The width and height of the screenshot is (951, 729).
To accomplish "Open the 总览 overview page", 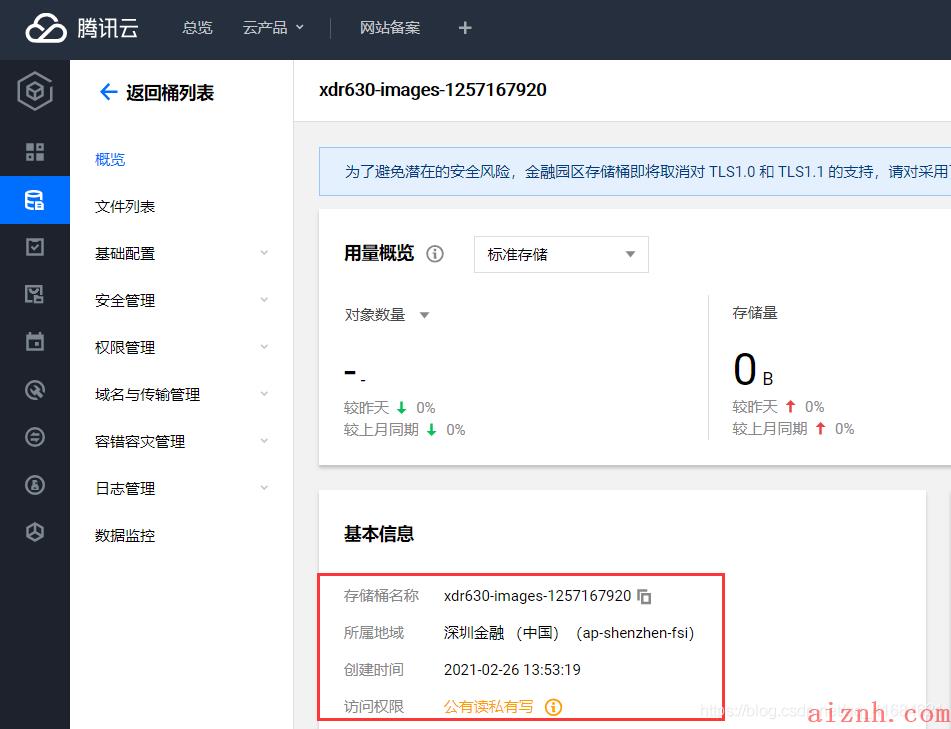I will 197,28.
